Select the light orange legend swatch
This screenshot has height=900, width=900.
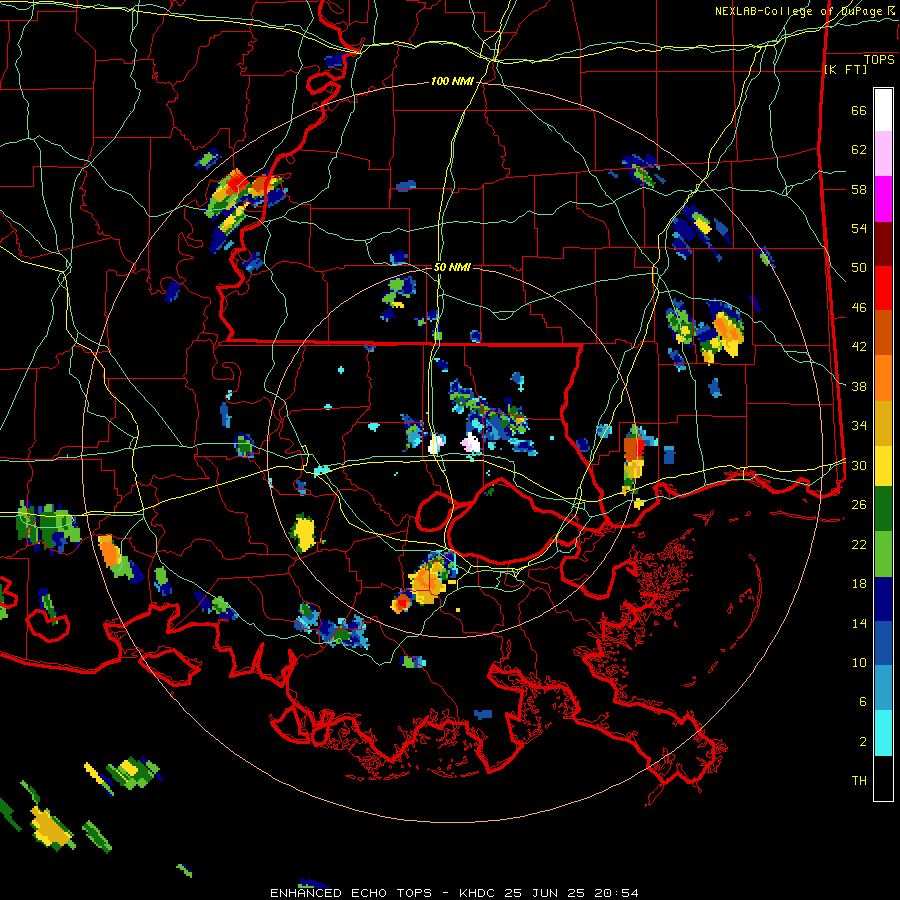(883, 378)
